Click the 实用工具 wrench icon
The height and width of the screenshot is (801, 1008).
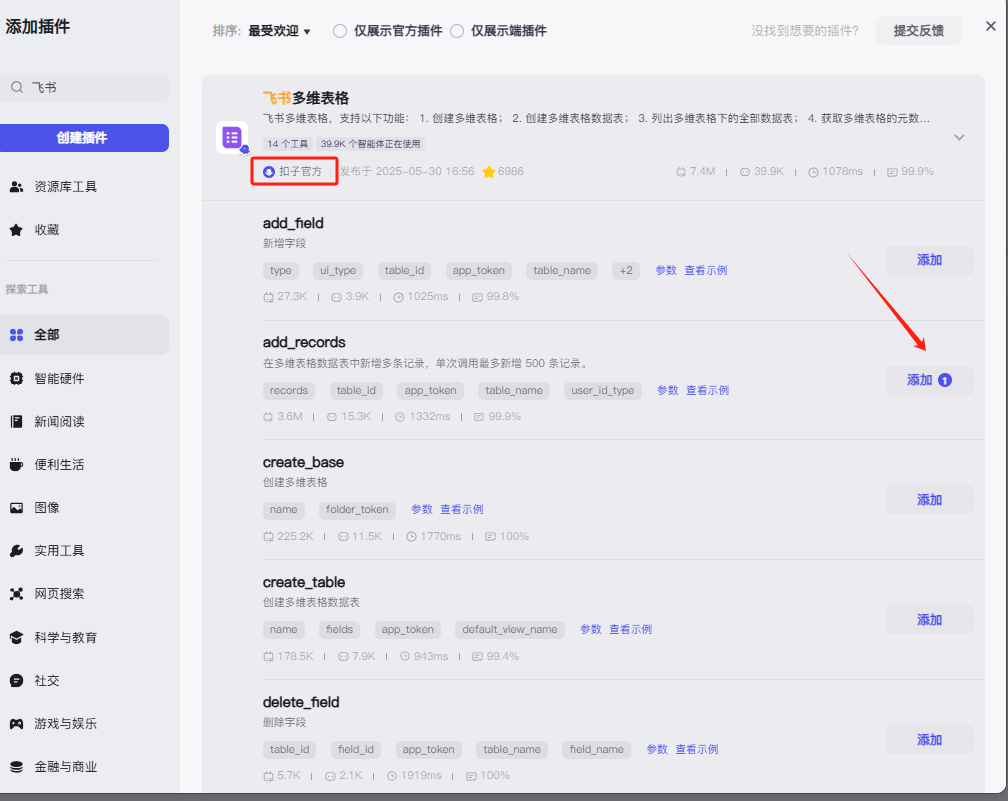[x=17, y=551]
